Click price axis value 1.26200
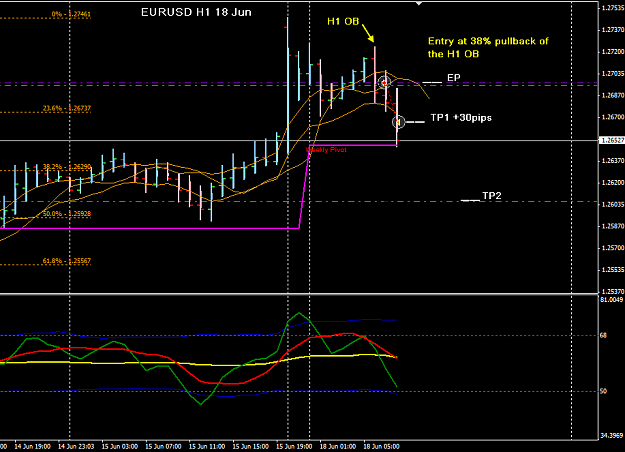This screenshot has width=625, height=452. (612, 183)
